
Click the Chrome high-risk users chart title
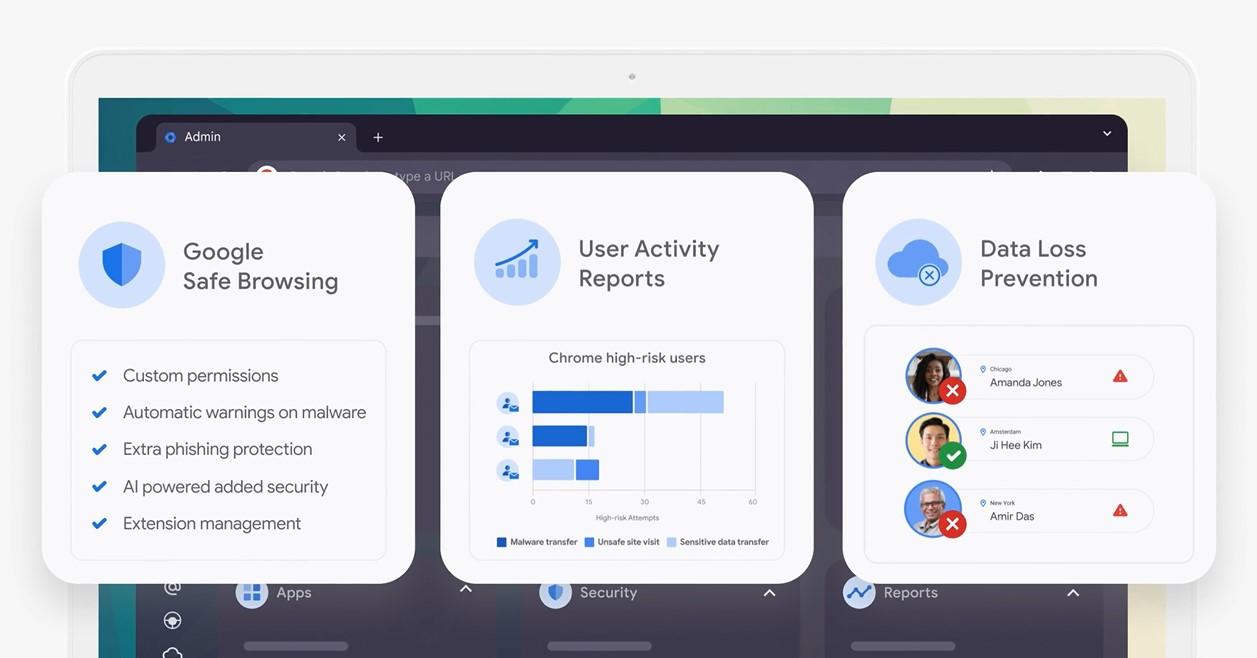(627, 358)
